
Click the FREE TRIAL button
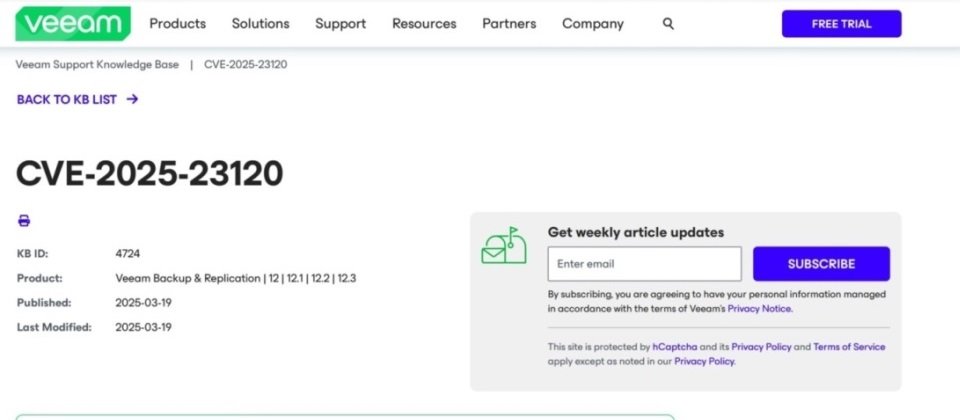pyautogui.click(x=841, y=24)
